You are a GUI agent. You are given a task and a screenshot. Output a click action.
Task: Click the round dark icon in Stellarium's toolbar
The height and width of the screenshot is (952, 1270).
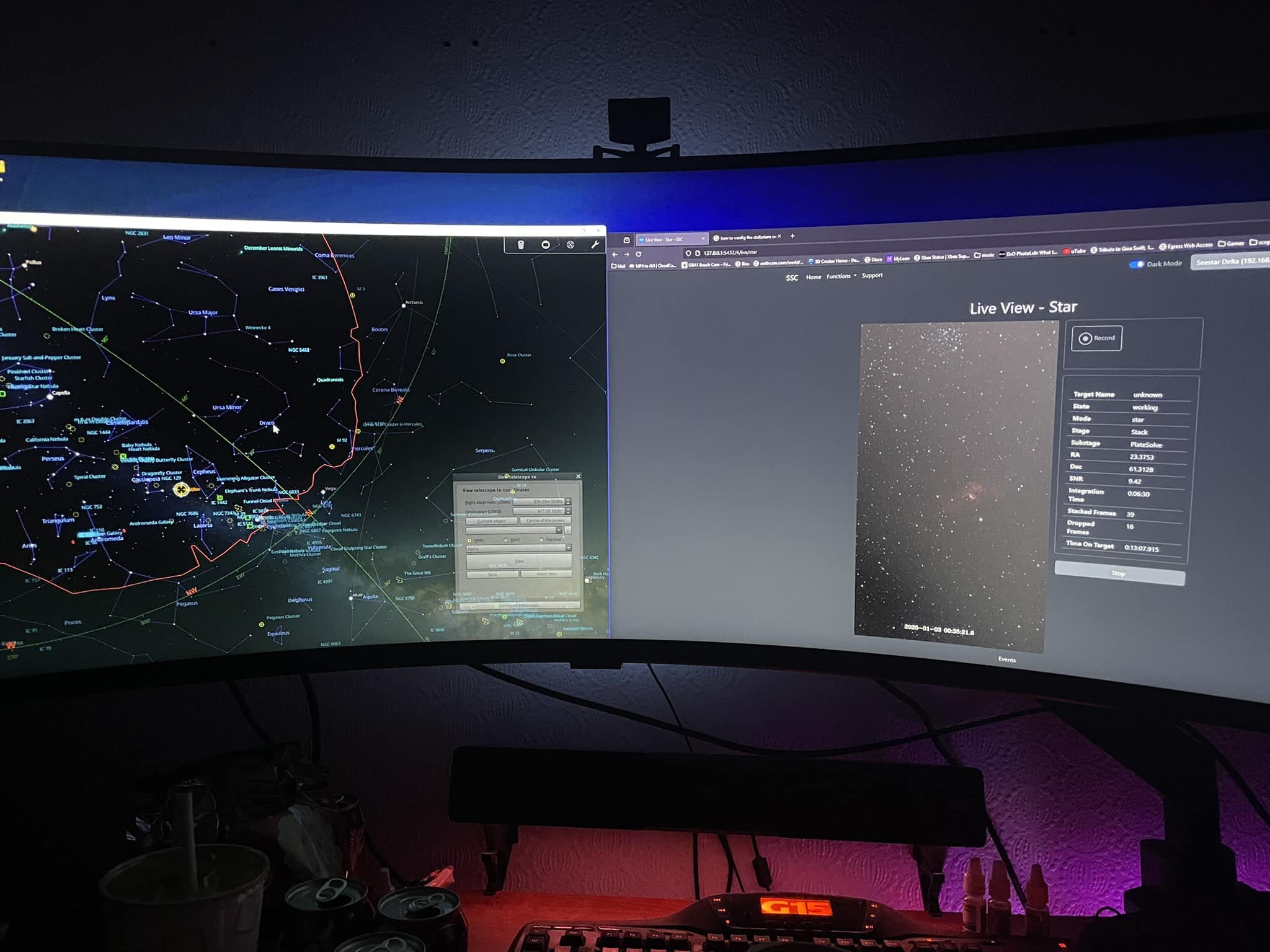(x=546, y=245)
